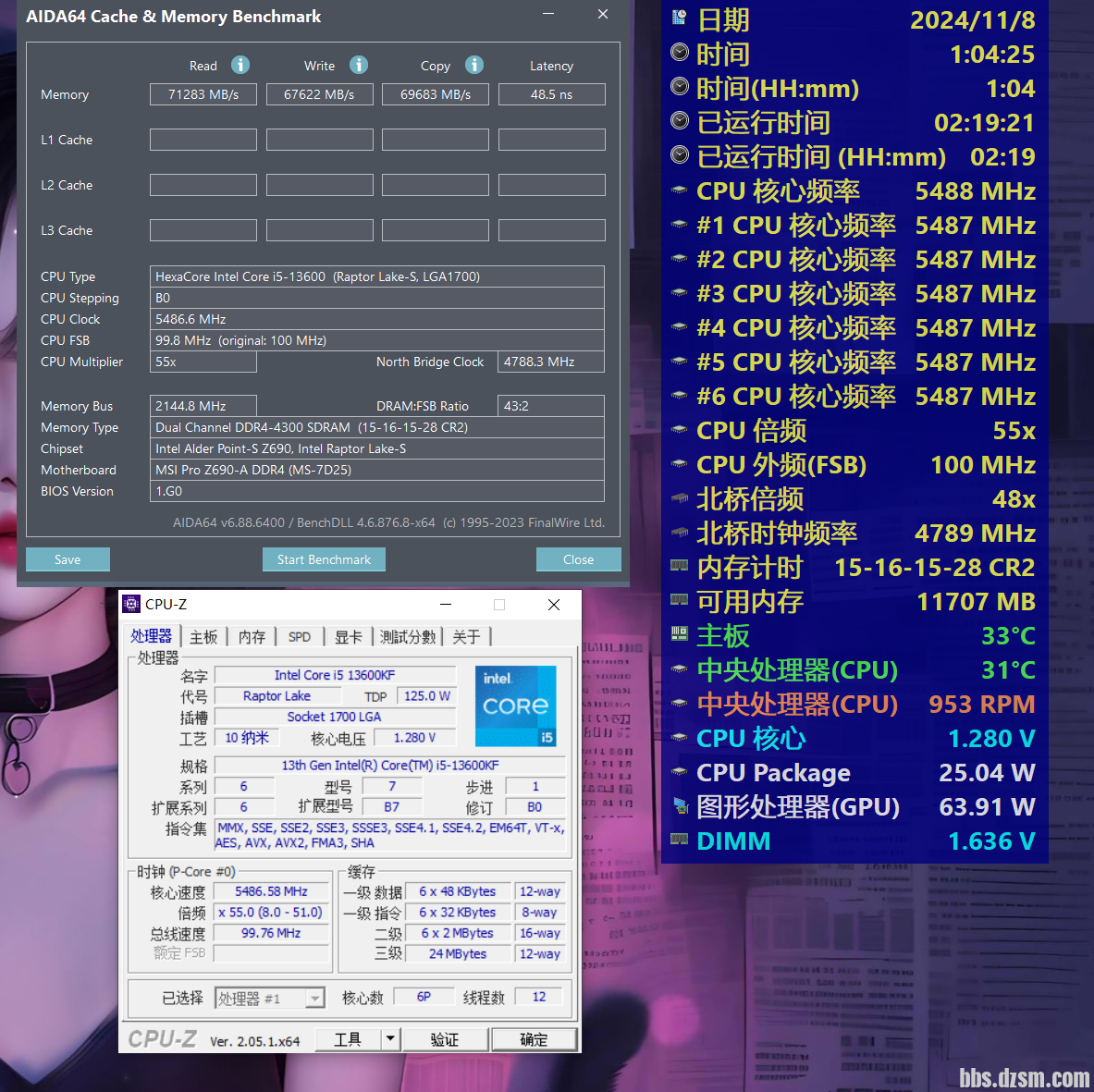Click the DIMM voltage sensor icon
Image resolution: width=1094 pixels, height=1092 pixels.
pos(680,840)
